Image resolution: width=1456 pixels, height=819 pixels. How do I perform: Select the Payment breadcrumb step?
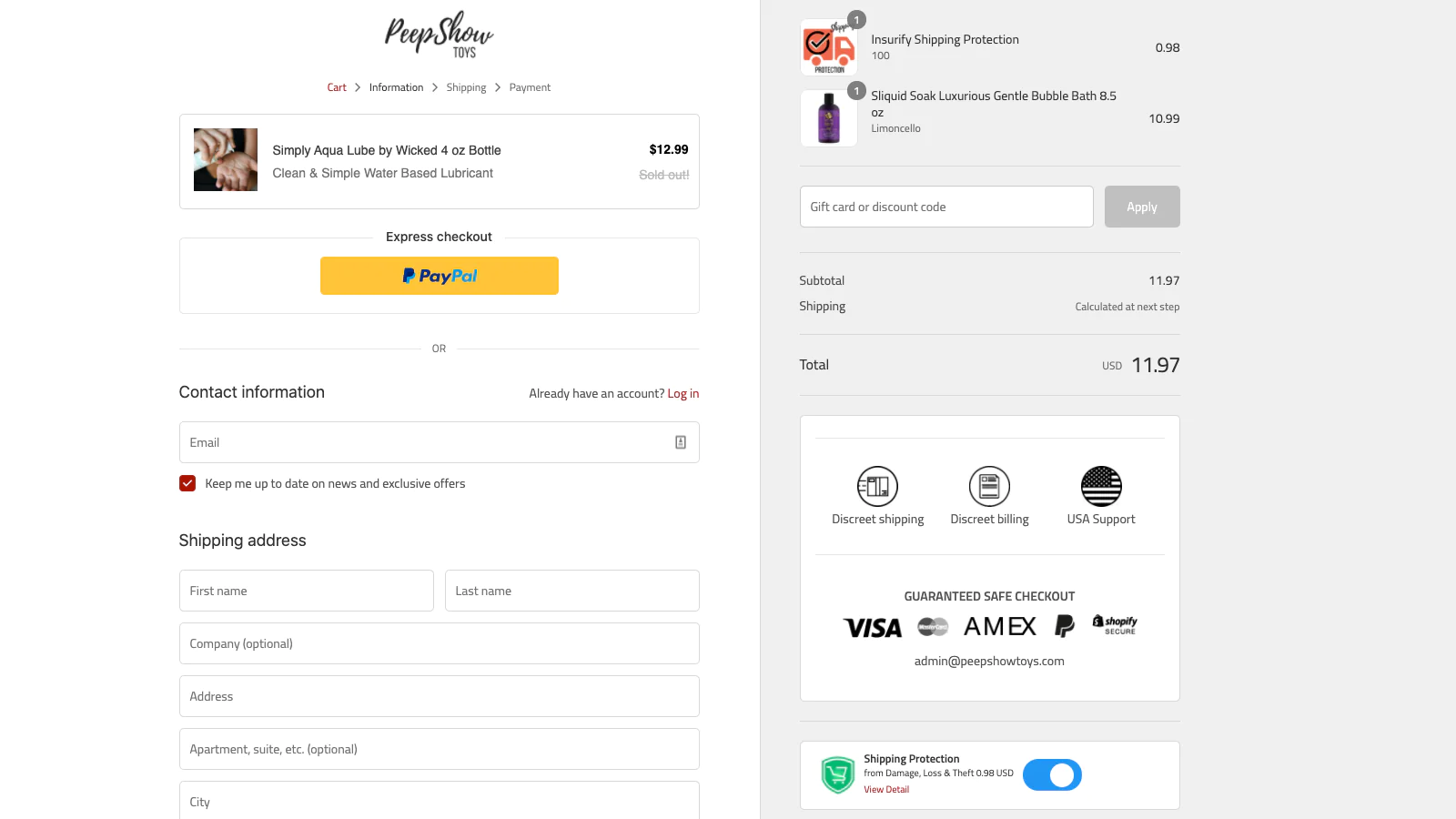coord(530,87)
